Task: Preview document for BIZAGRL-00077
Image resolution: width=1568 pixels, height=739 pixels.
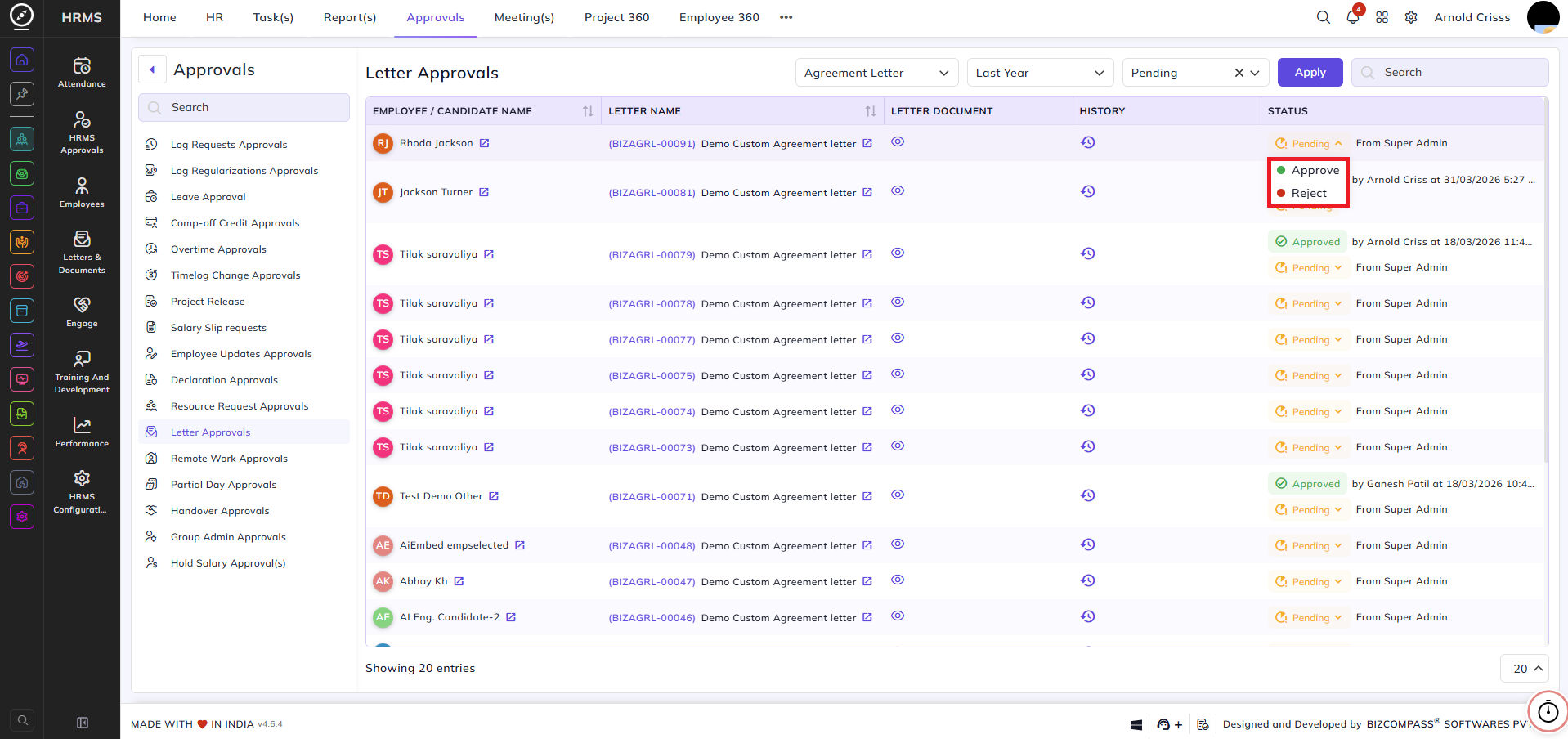Action: 898,338
